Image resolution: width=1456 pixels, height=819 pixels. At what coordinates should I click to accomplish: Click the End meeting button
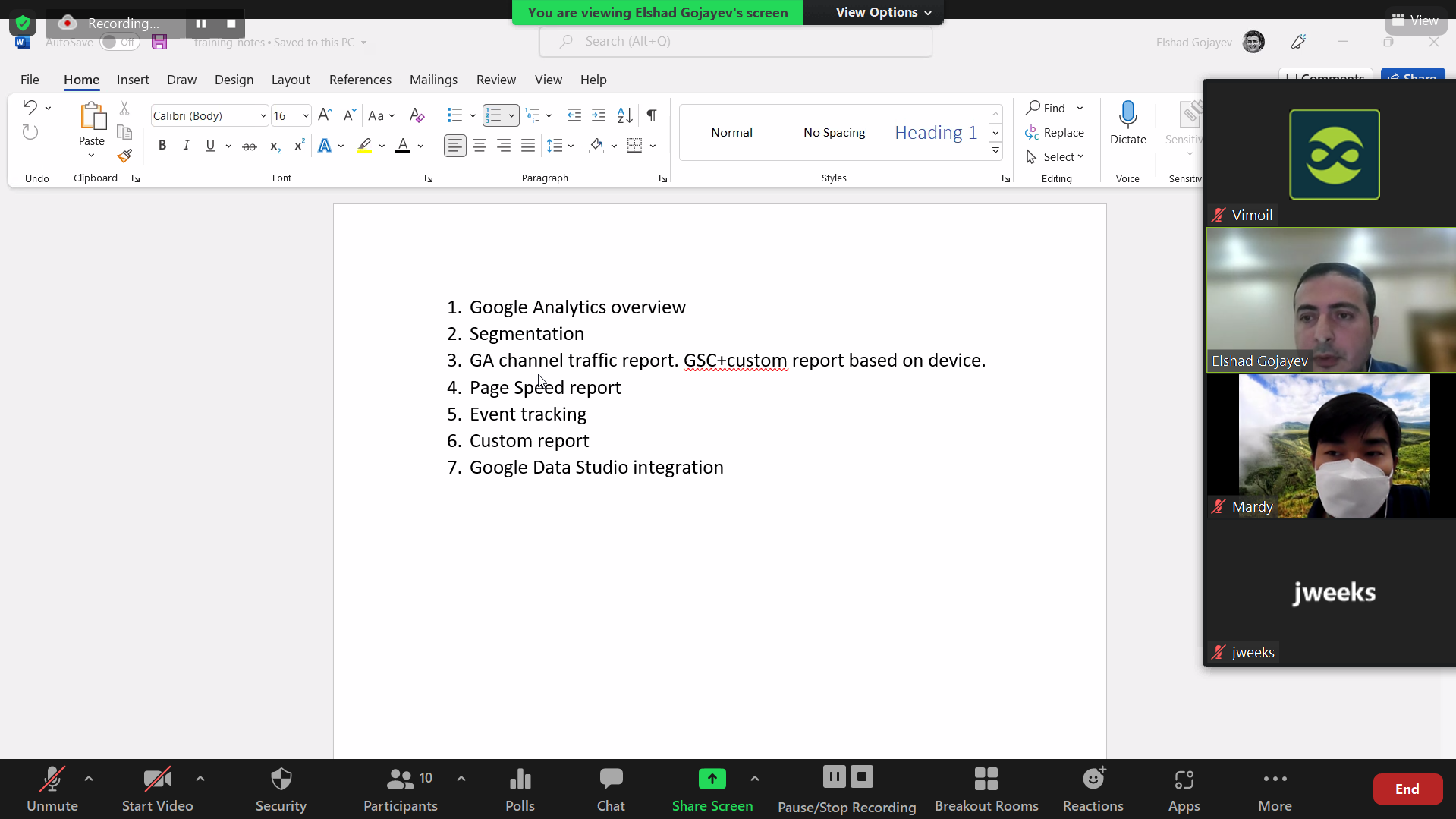[x=1407, y=789]
